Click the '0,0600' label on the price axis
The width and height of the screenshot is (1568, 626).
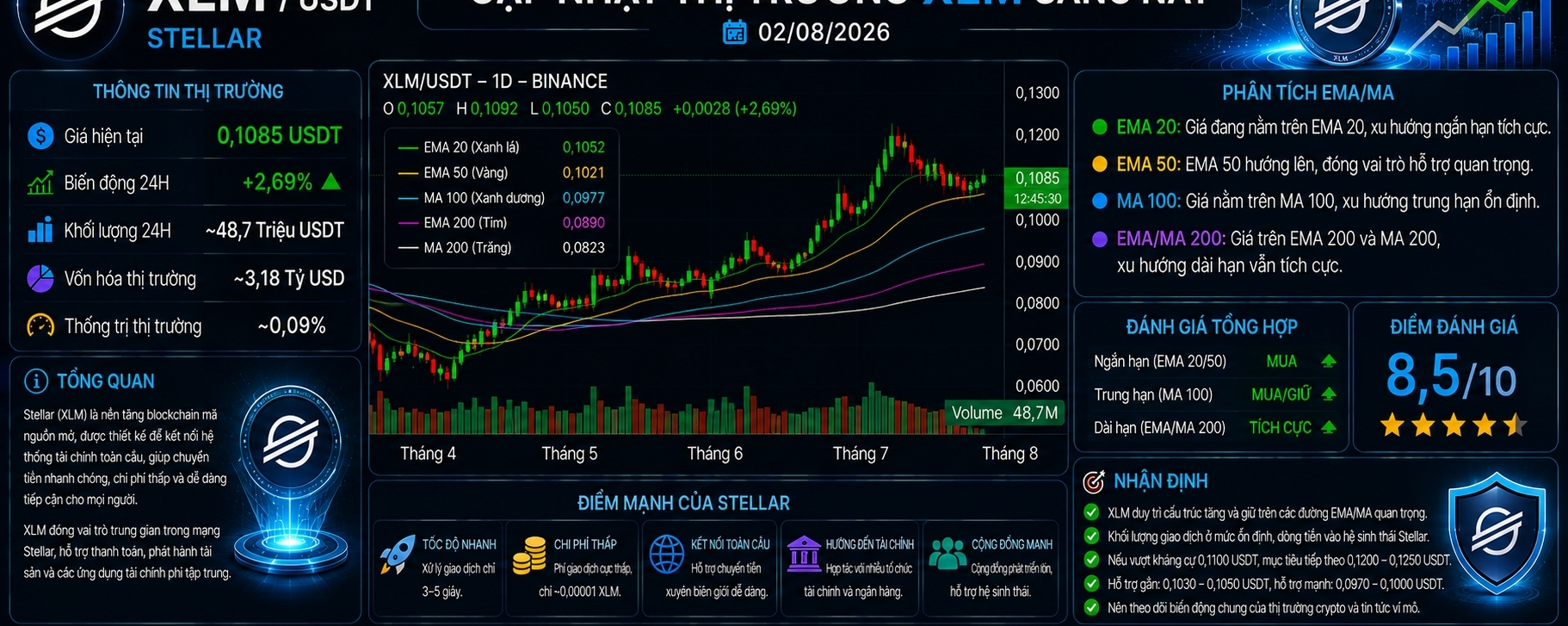1037,386
